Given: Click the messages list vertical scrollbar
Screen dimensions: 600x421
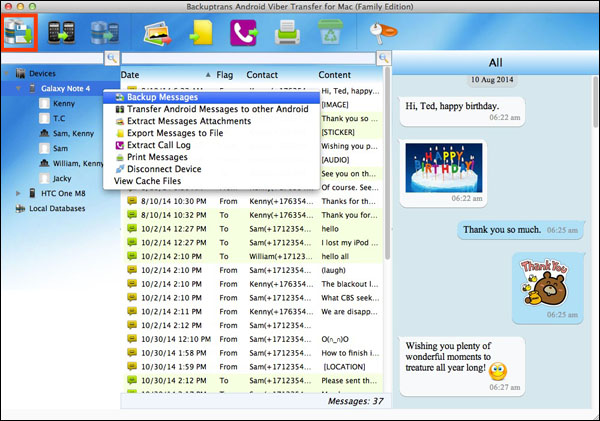Looking at the screenshot, I should coord(387,165).
